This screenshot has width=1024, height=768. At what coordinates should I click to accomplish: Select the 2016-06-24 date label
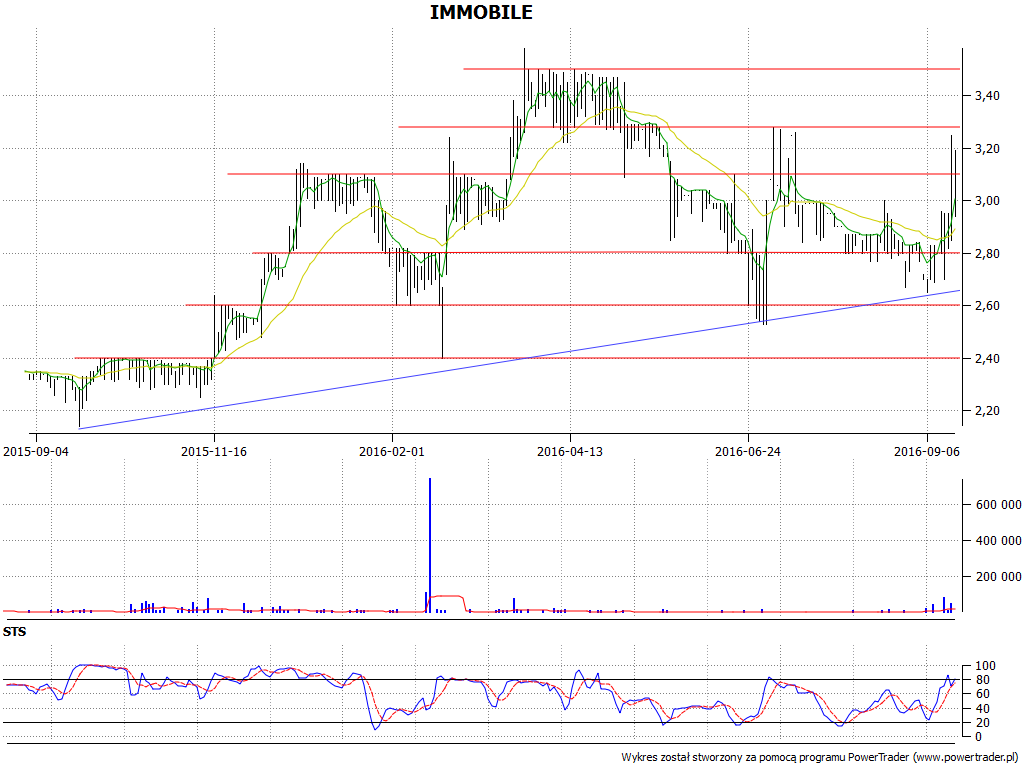748,451
